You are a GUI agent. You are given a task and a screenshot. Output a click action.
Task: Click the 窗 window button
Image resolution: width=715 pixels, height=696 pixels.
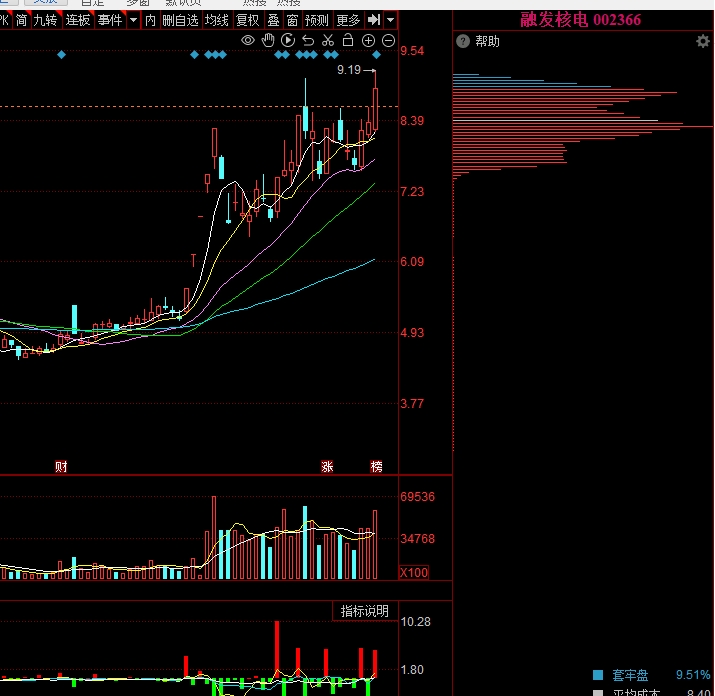click(x=292, y=20)
